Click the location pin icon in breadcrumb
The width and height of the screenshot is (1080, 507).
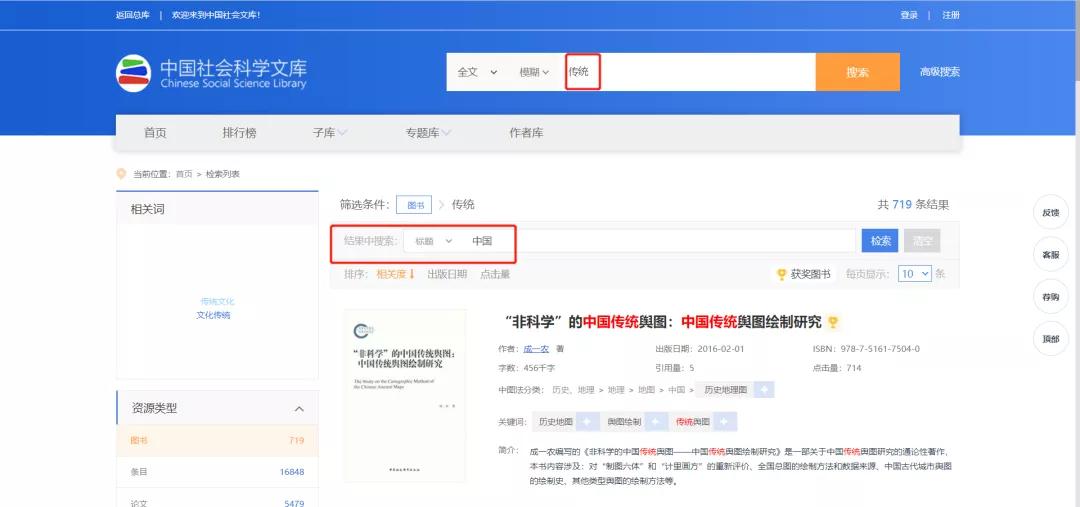coord(122,174)
